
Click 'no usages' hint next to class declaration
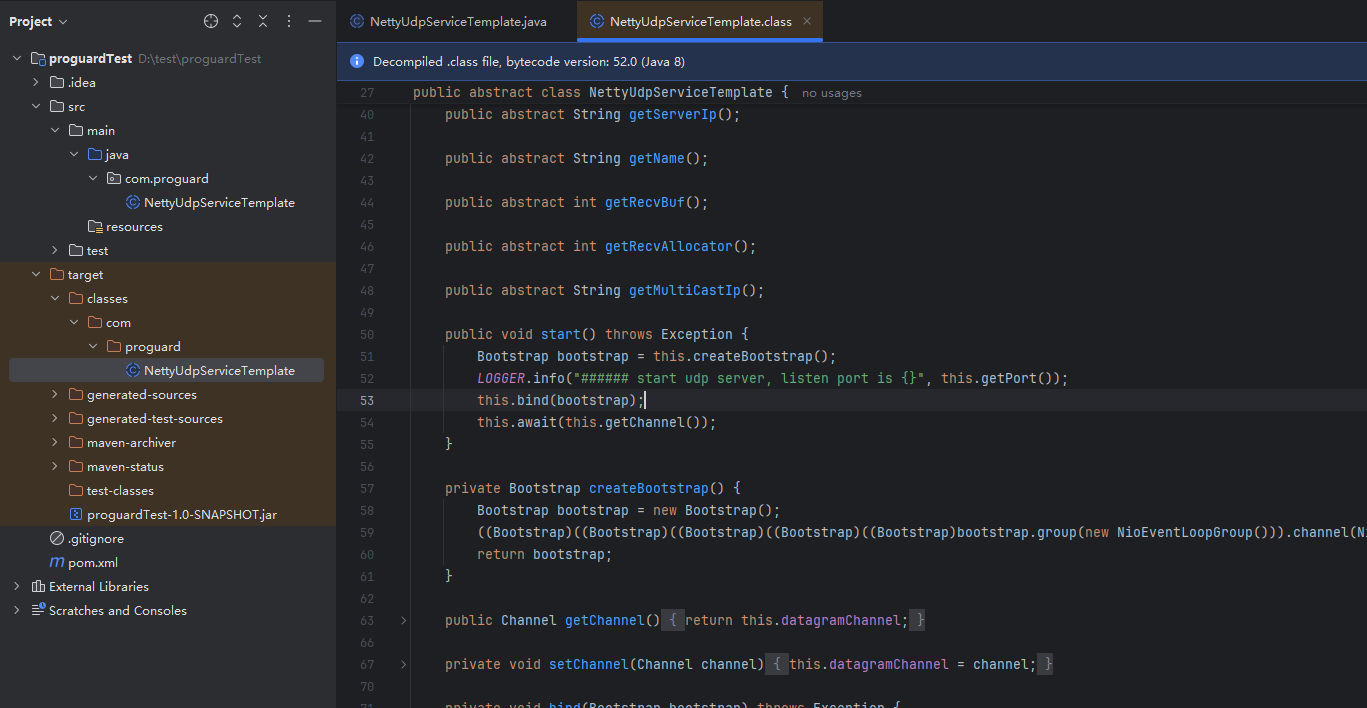(832, 93)
